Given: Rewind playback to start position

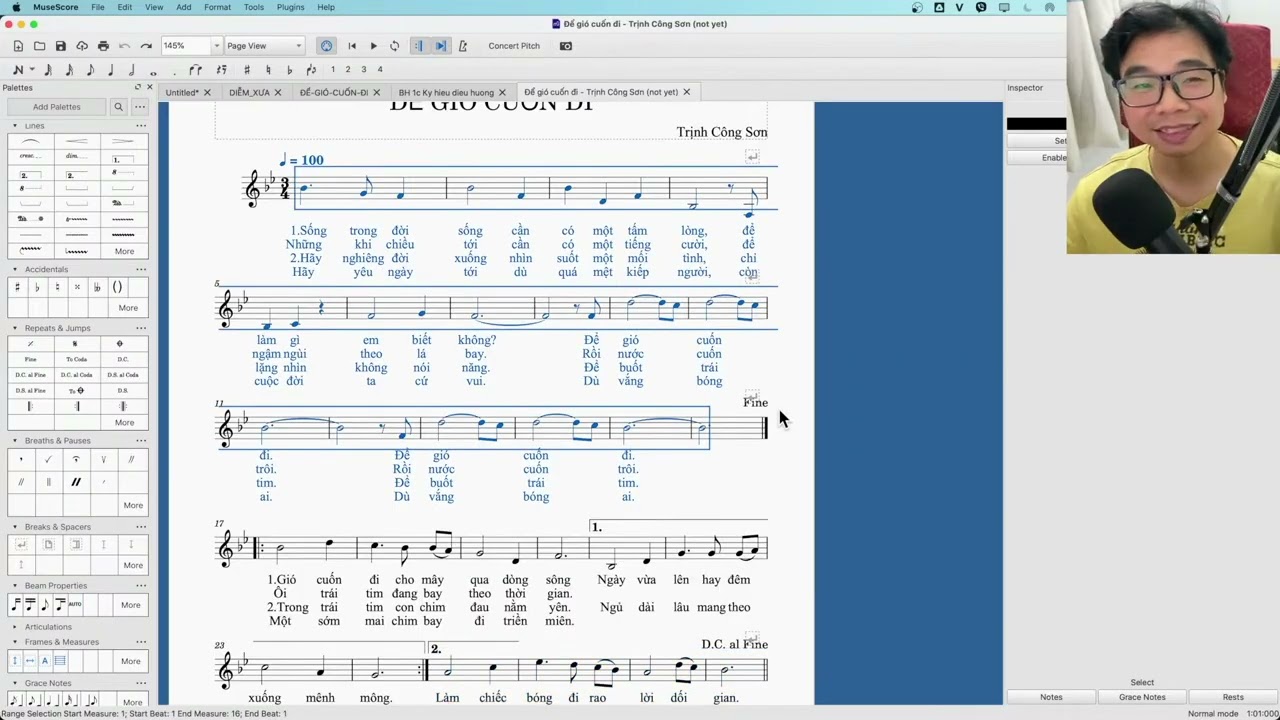Looking at the screenshot, I should [352, 46].
